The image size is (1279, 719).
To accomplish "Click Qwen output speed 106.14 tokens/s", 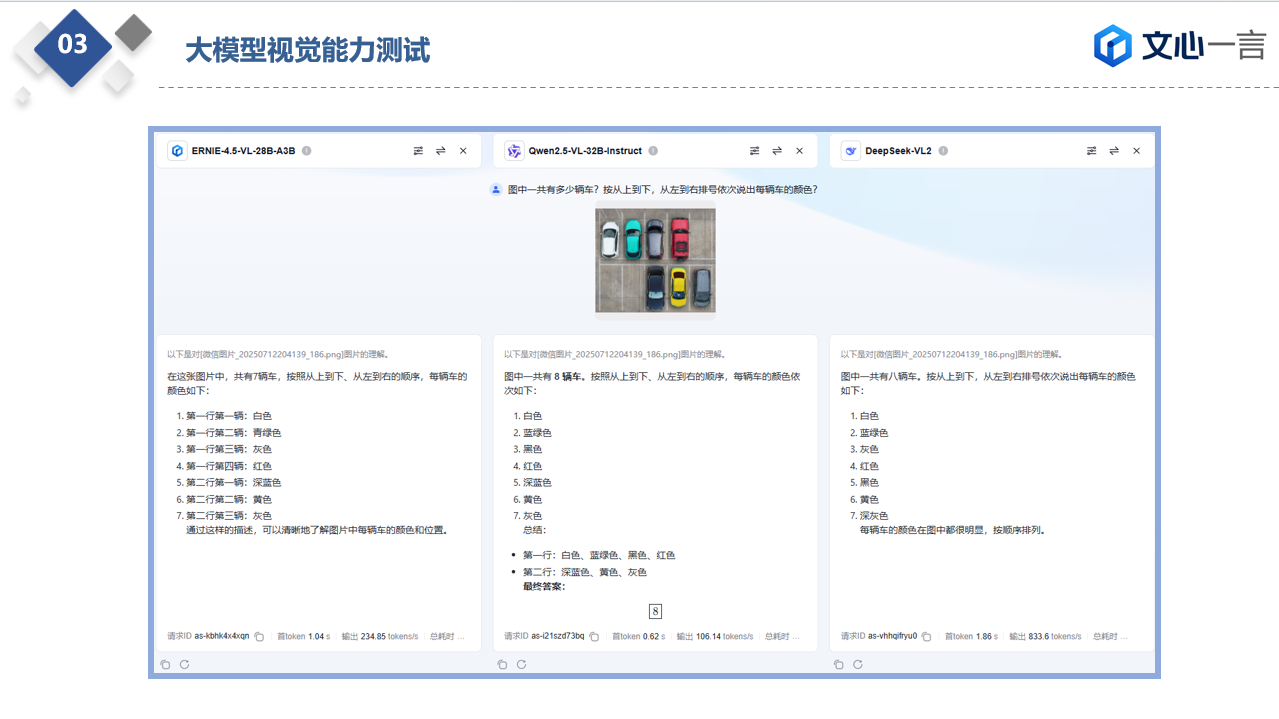I will 715,636.
